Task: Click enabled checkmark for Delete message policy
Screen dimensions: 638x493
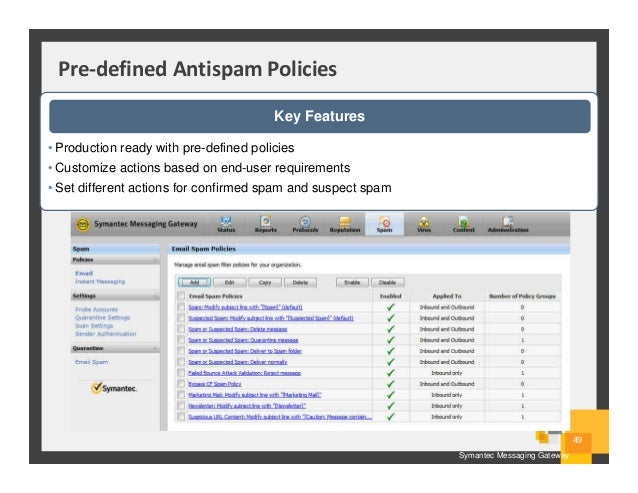Action: [x=391, y=329]
